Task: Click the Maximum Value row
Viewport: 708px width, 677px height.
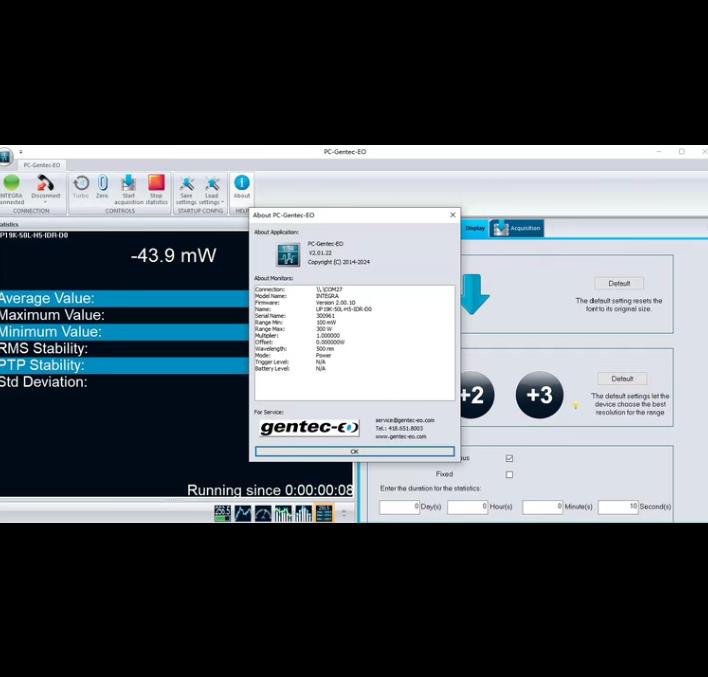Action: coord(124,315)
